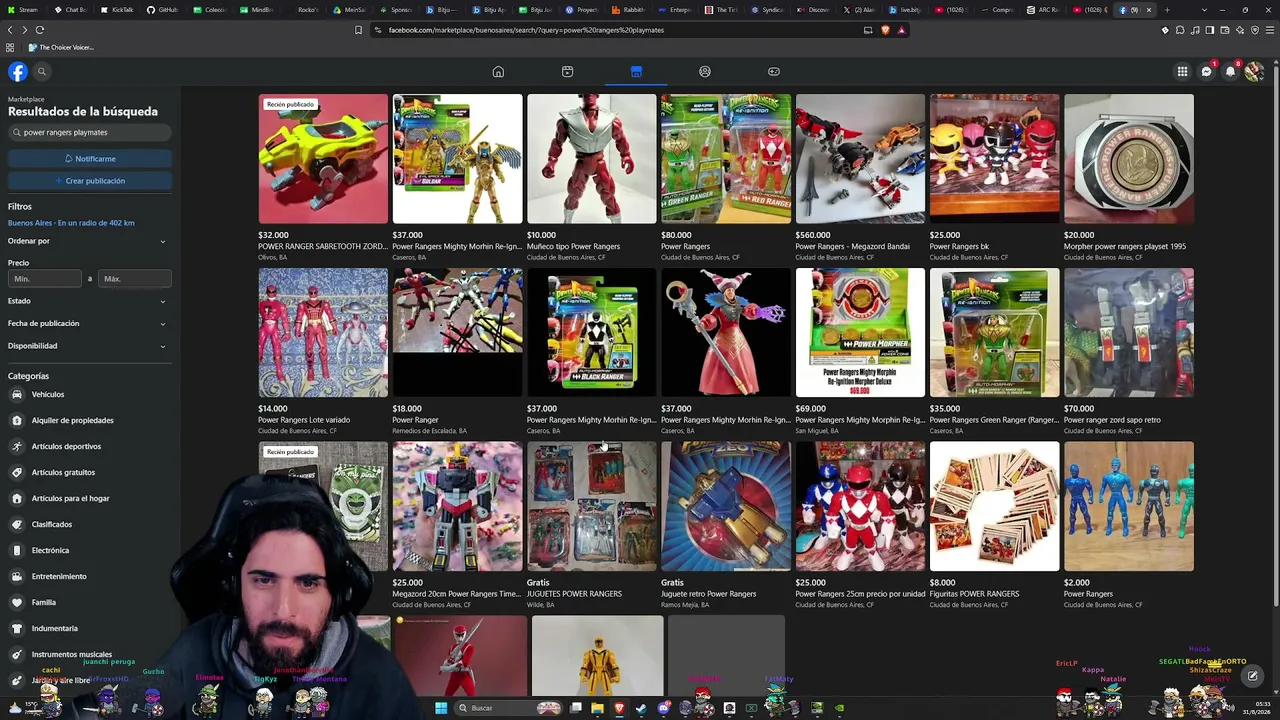
Task: Open the Juguete retro Power Rangers listing title
Action: 708,594
